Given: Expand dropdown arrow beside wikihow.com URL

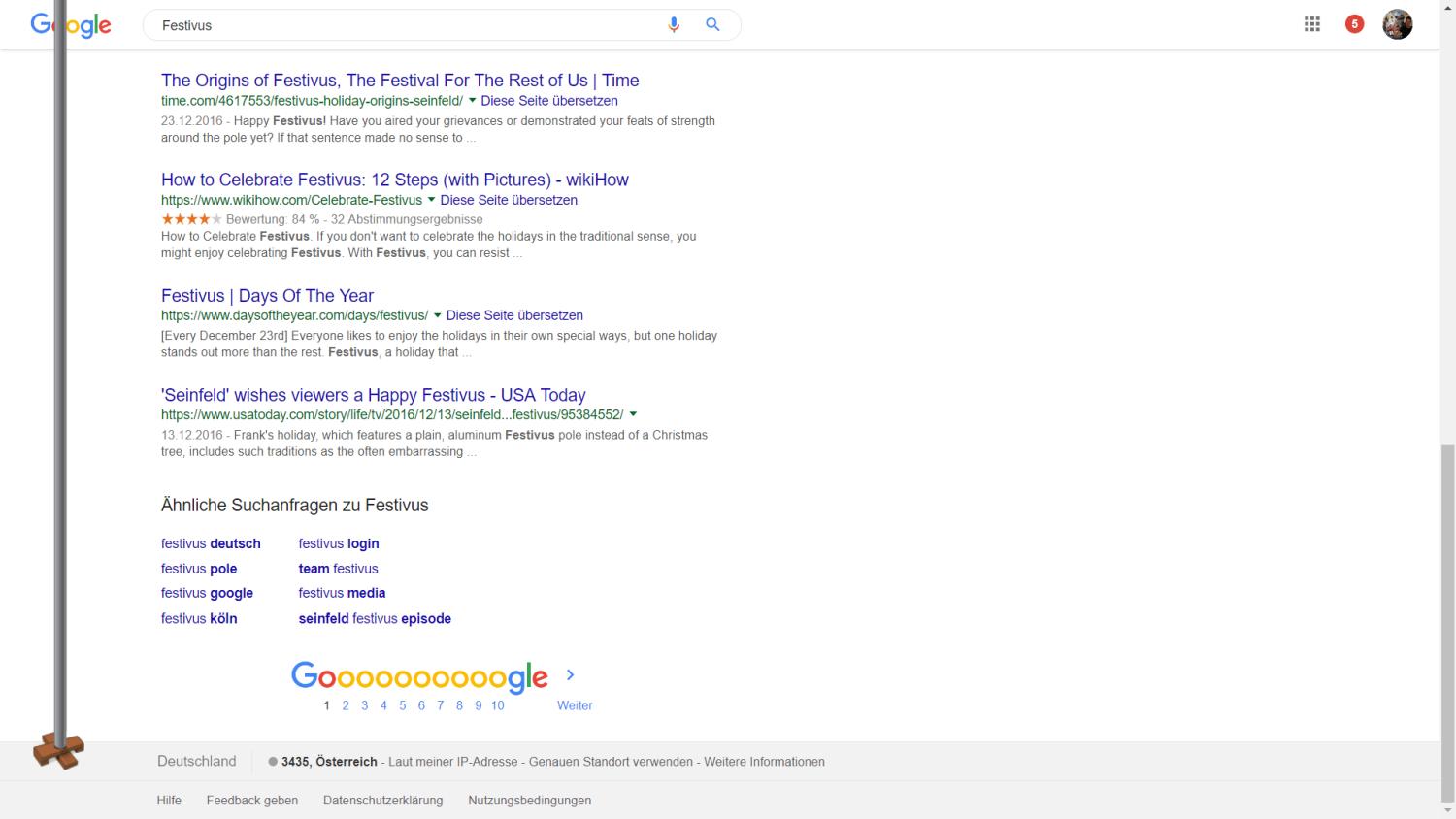Looking at the screenshot, I should coord(432,200).
